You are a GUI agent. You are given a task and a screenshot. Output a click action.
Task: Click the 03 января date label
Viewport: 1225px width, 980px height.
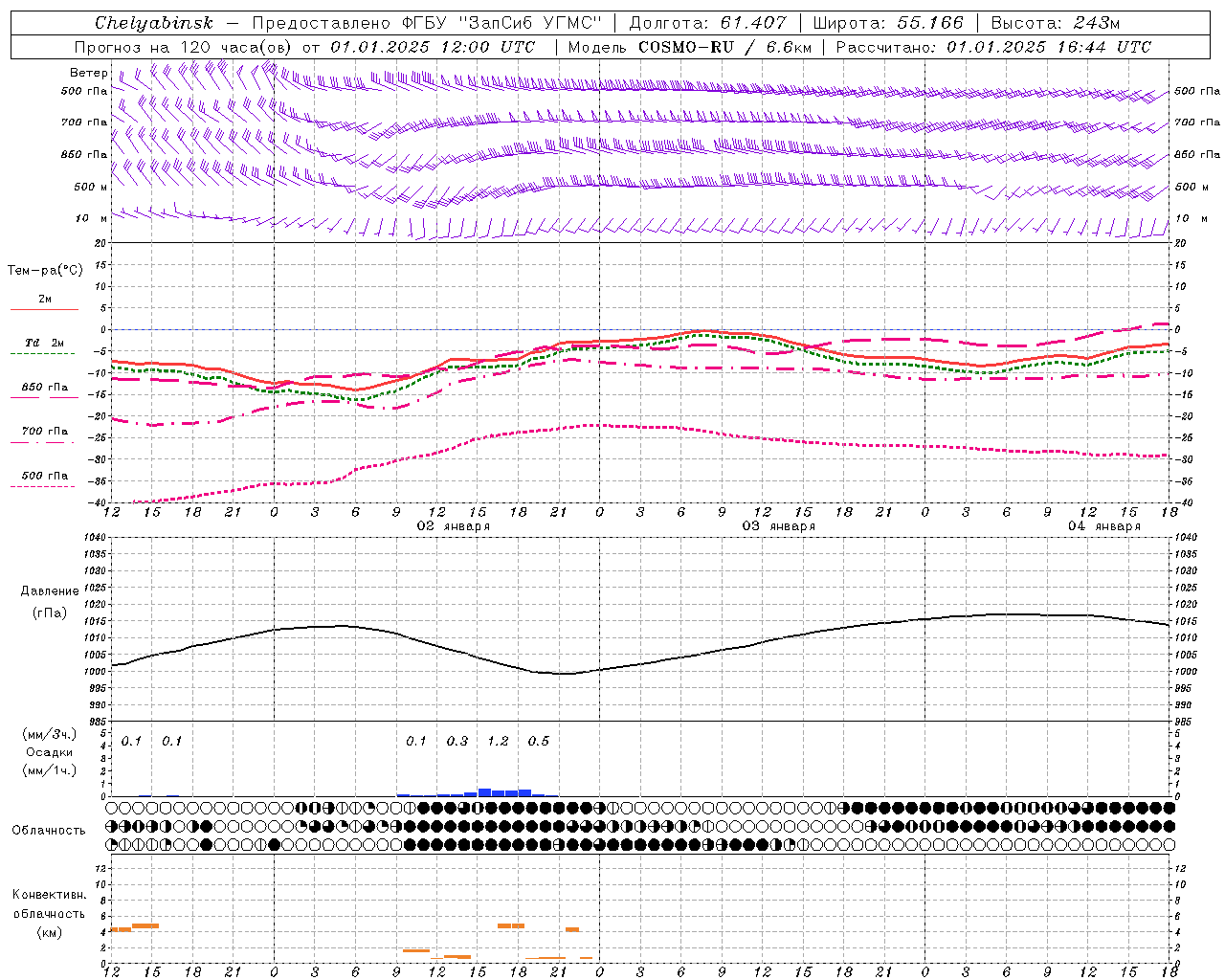[x=779, y=525]
